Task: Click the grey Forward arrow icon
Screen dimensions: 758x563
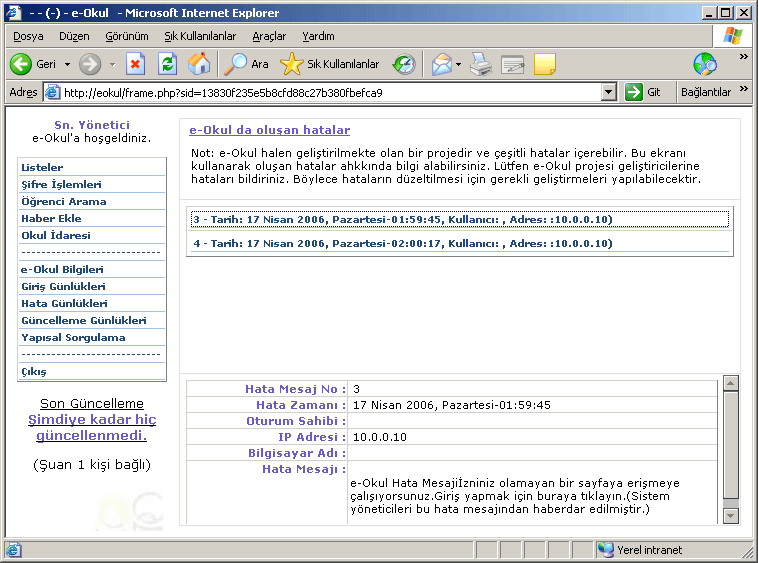Action: pos(90,64)
